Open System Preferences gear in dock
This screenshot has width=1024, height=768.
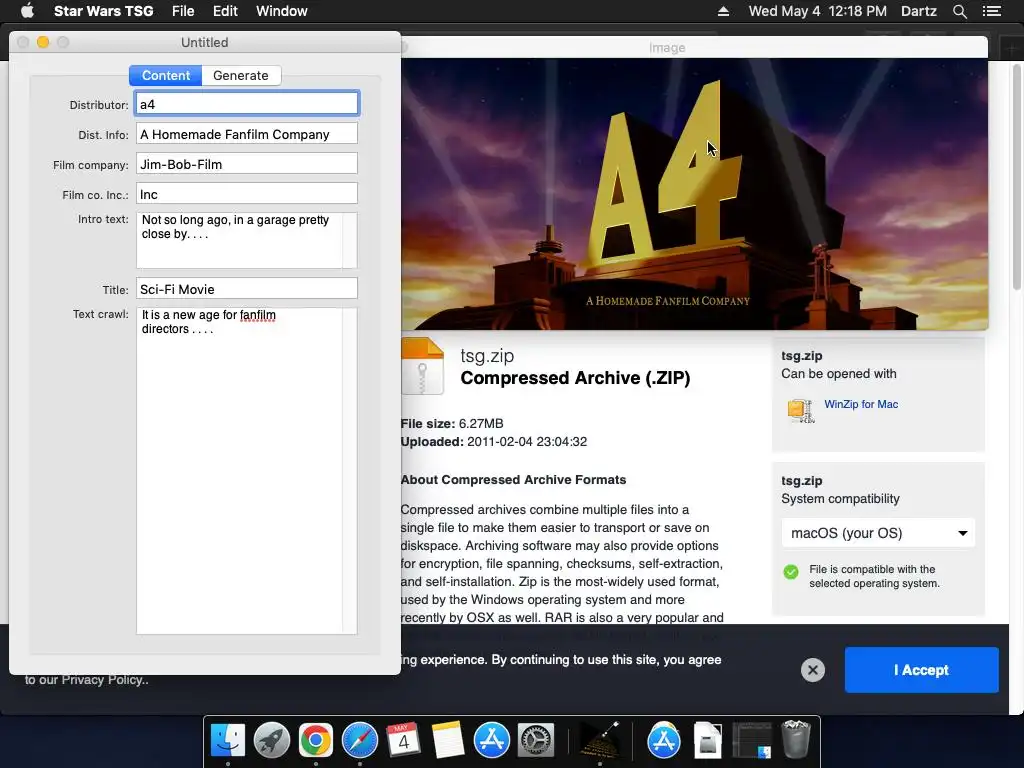536,741
